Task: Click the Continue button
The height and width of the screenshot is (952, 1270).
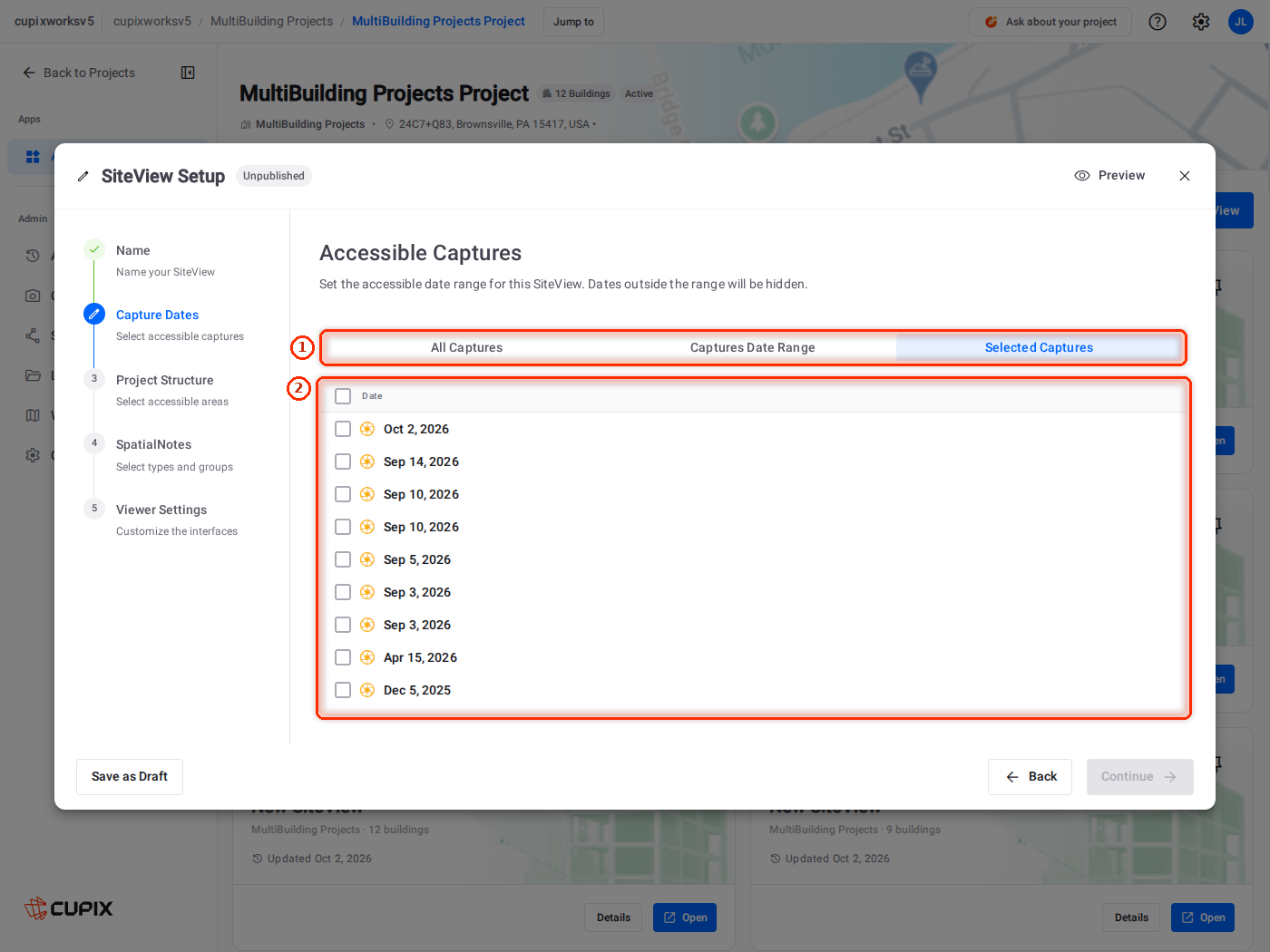Action: coord(1140,777)
